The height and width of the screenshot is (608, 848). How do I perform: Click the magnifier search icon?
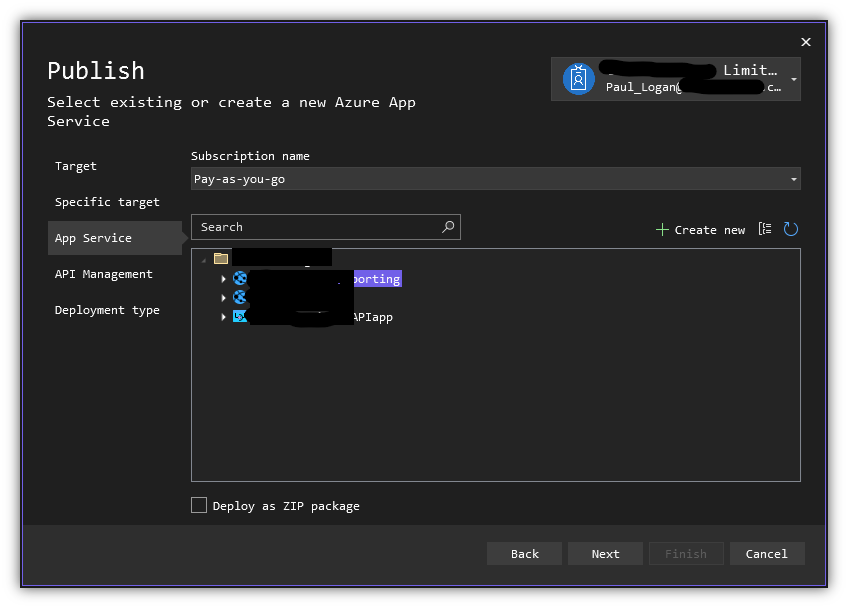[448, 227]
